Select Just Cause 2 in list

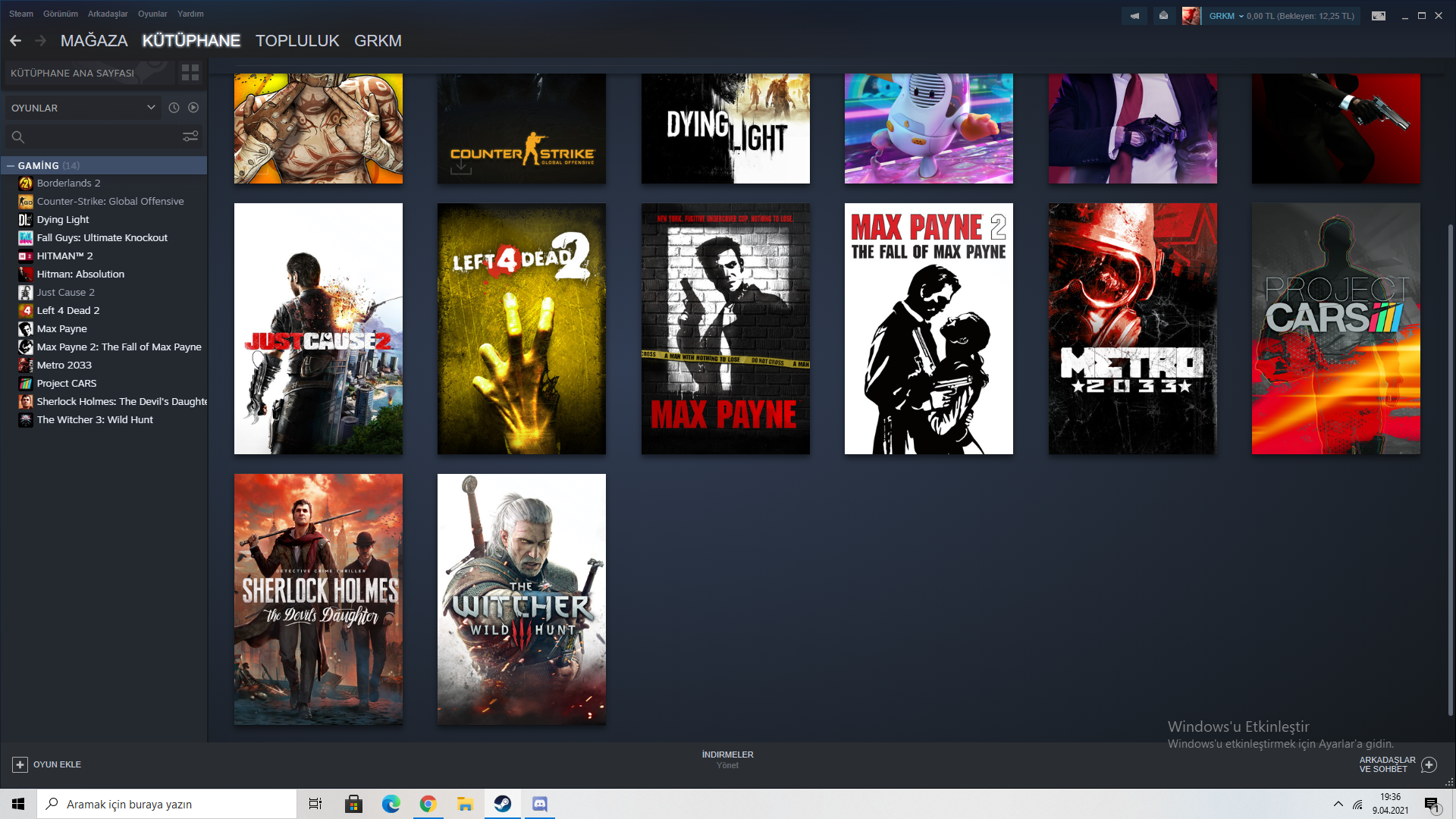65,293
